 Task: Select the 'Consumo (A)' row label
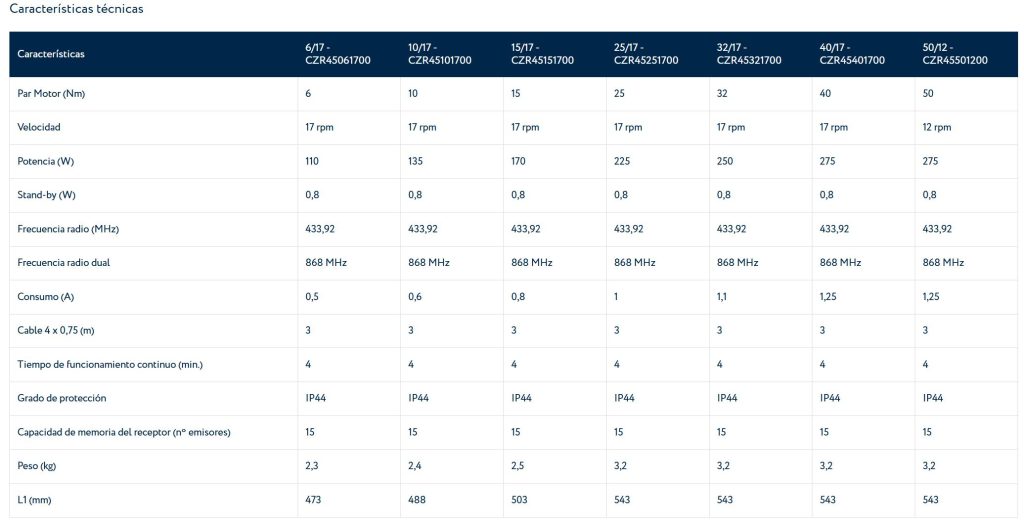(45, 296)
